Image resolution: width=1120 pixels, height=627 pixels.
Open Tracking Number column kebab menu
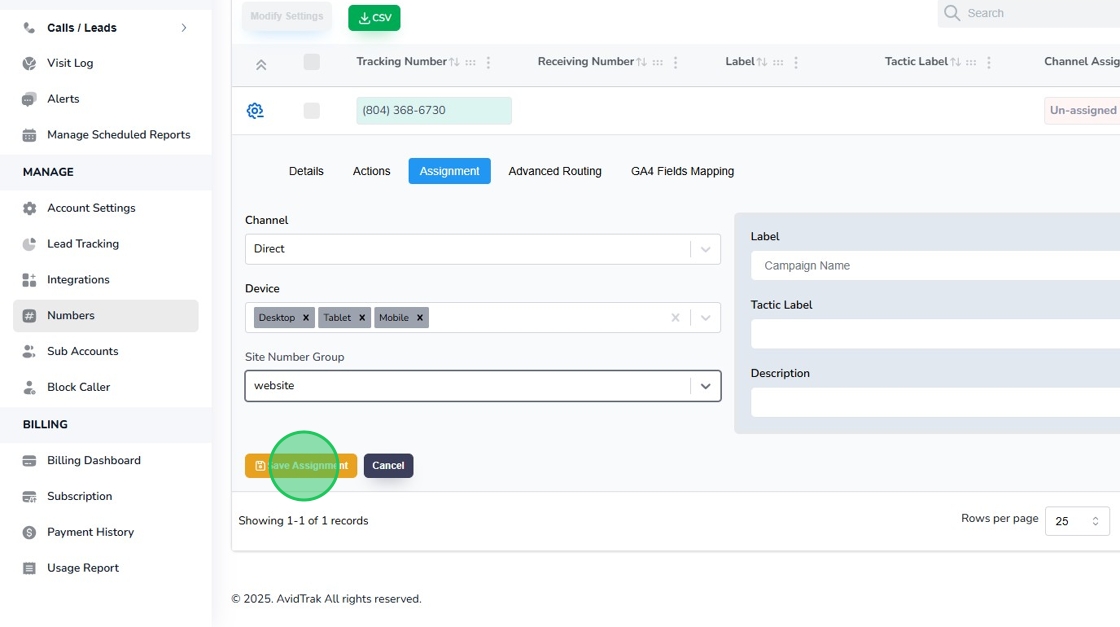pos(489,63)
